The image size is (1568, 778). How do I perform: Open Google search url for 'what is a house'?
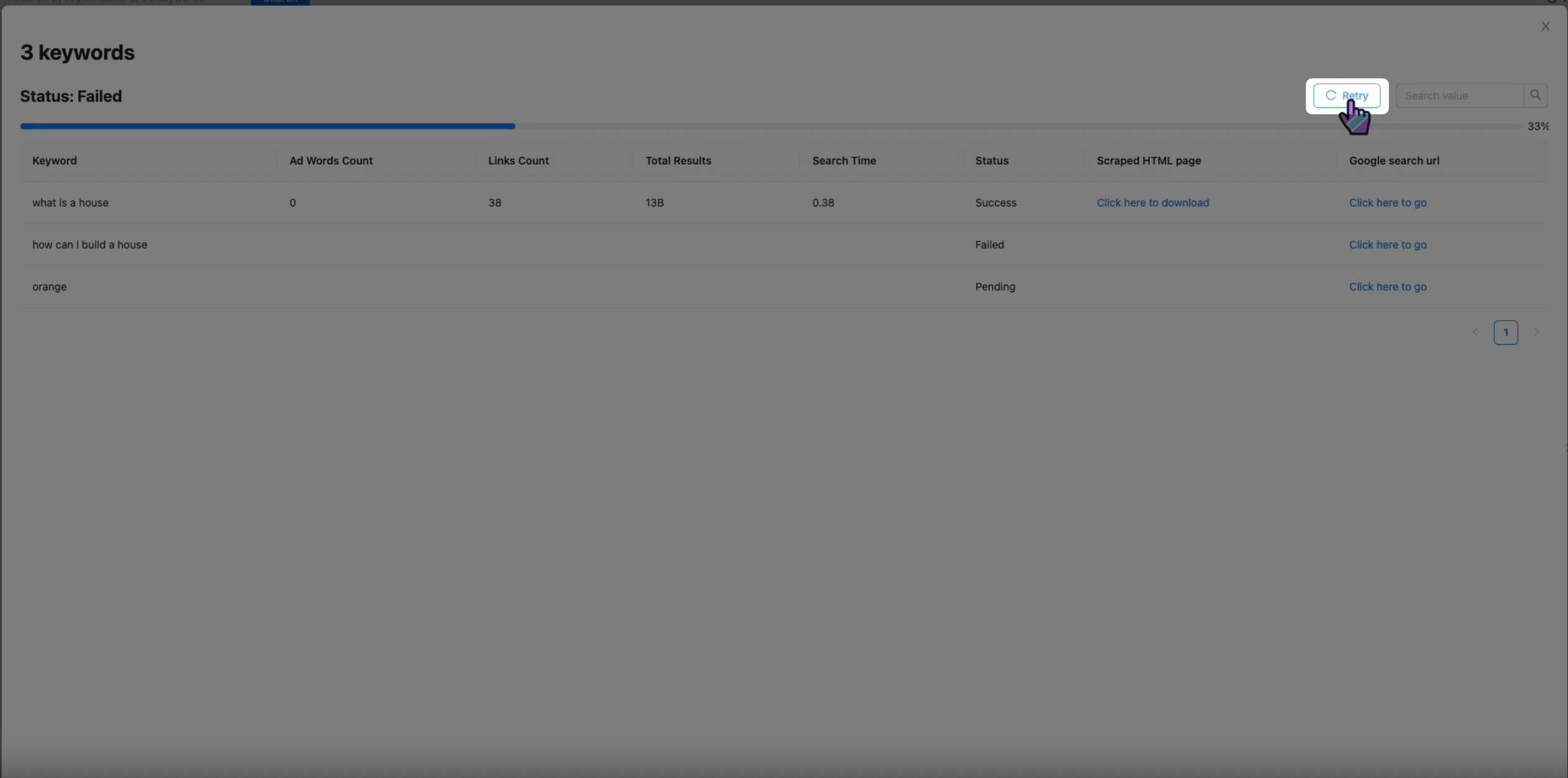(1388, 203)
